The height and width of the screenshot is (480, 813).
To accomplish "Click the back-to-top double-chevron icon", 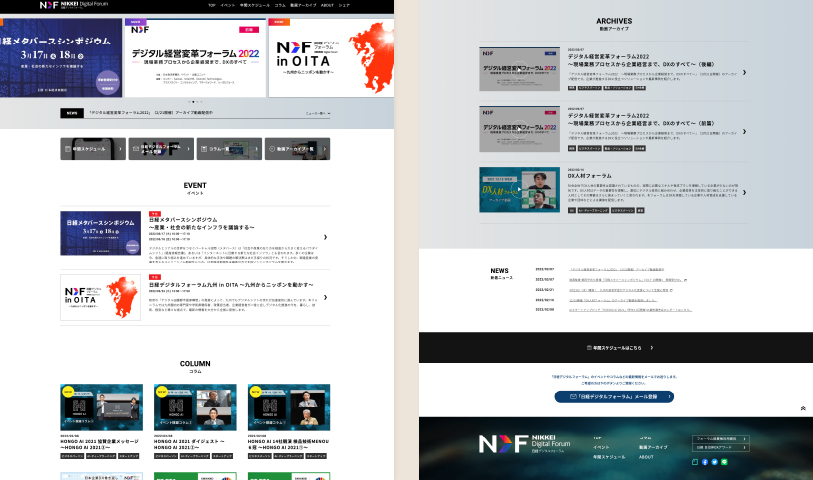I will [x=803, y=408].
